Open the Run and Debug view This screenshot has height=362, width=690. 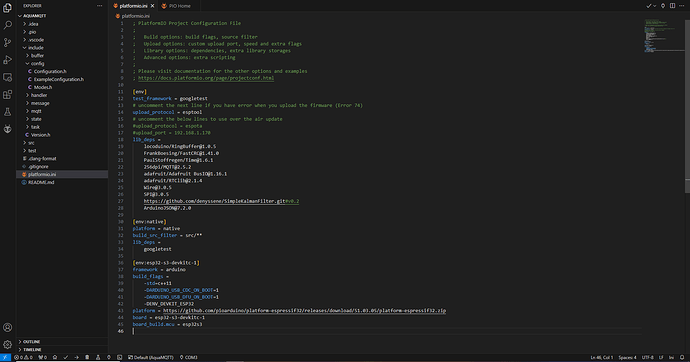tap(7, 60)
